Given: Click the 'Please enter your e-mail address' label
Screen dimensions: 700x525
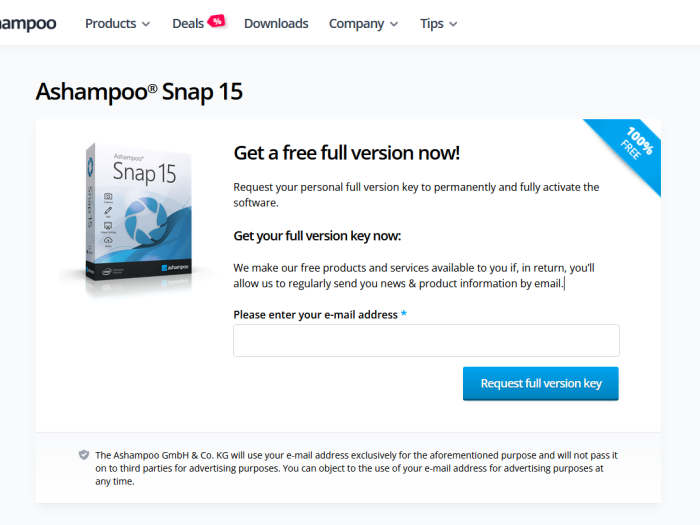Looking at the screenshot, I should (x=315, y=315).
